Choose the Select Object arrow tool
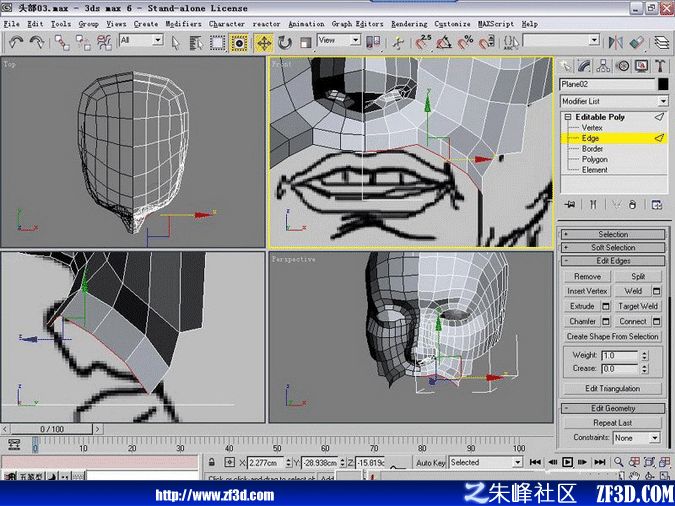 (x=175, y=43)
